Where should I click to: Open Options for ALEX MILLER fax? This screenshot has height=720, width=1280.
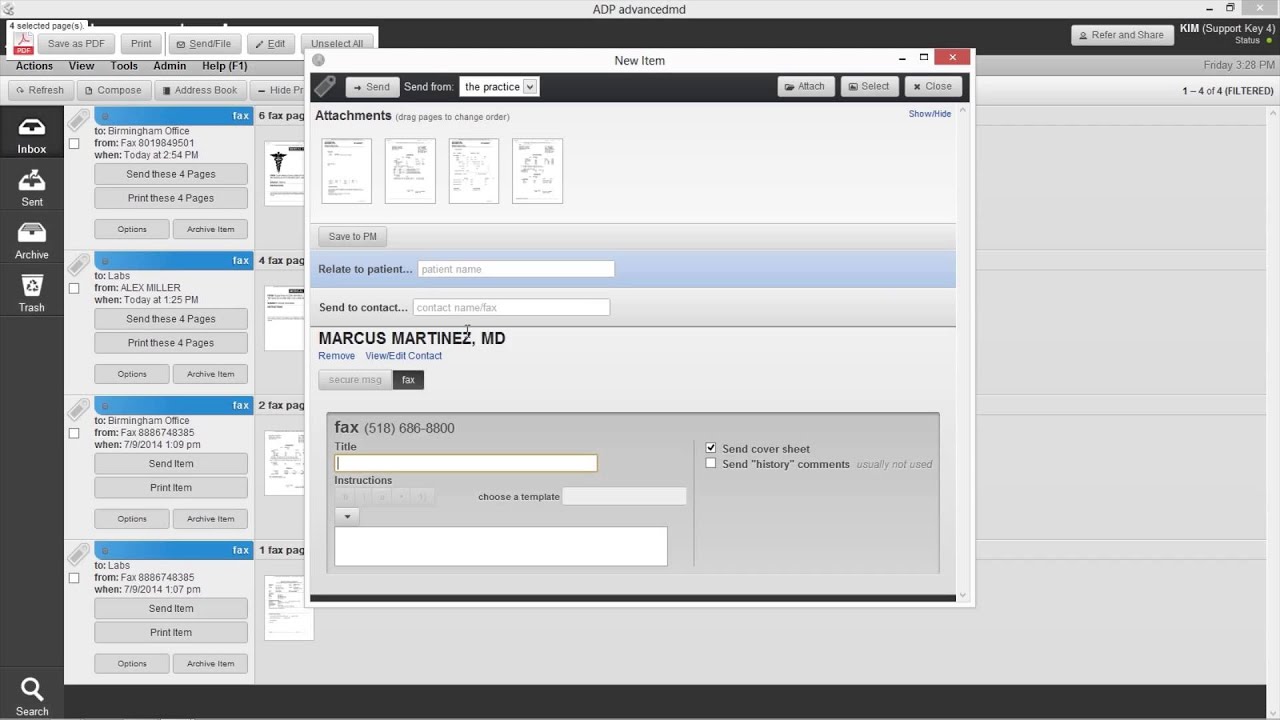(x=132, y=374)
